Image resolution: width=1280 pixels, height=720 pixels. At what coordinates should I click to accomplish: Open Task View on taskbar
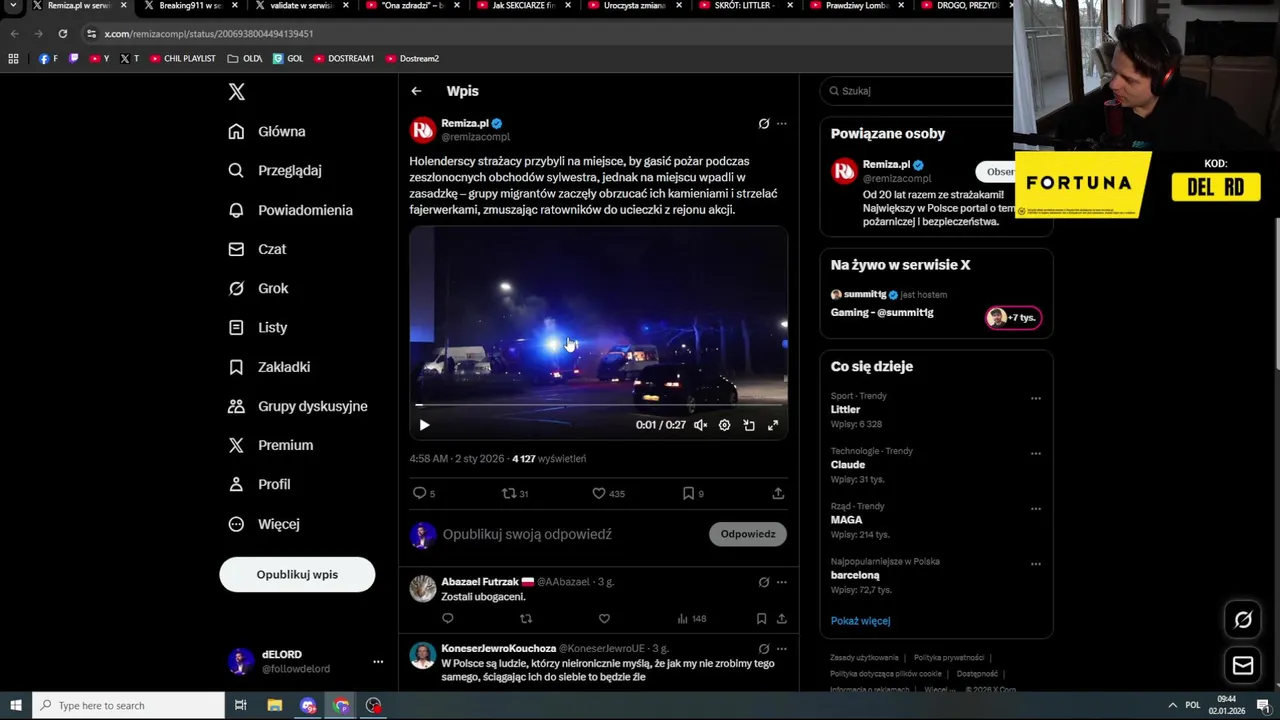[x=240, y=706]
